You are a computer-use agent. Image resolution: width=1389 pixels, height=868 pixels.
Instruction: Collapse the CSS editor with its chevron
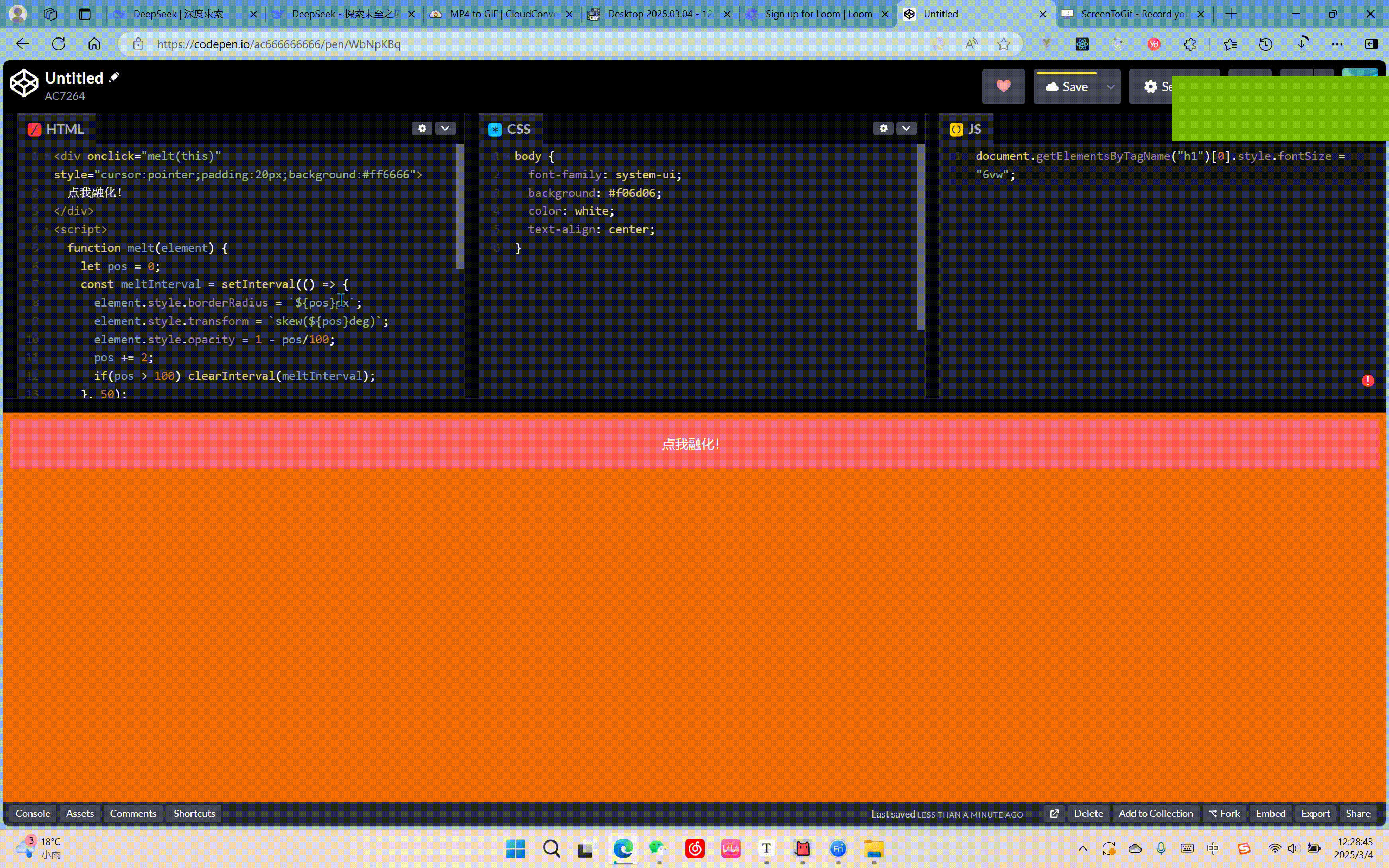pyautogui.click(x=906, y=128)
